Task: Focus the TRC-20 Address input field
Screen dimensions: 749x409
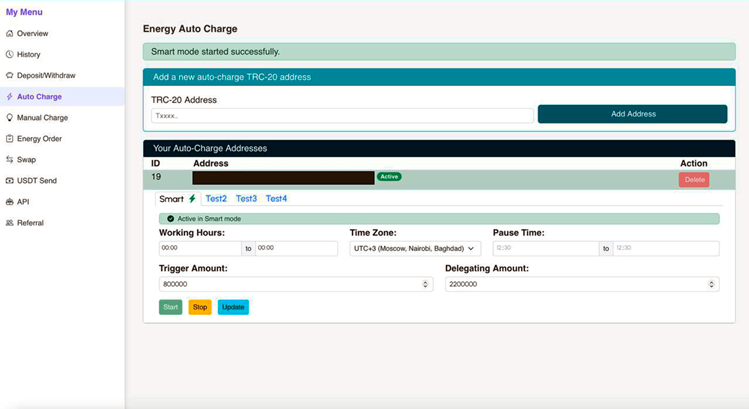Action: pos(342,115)
